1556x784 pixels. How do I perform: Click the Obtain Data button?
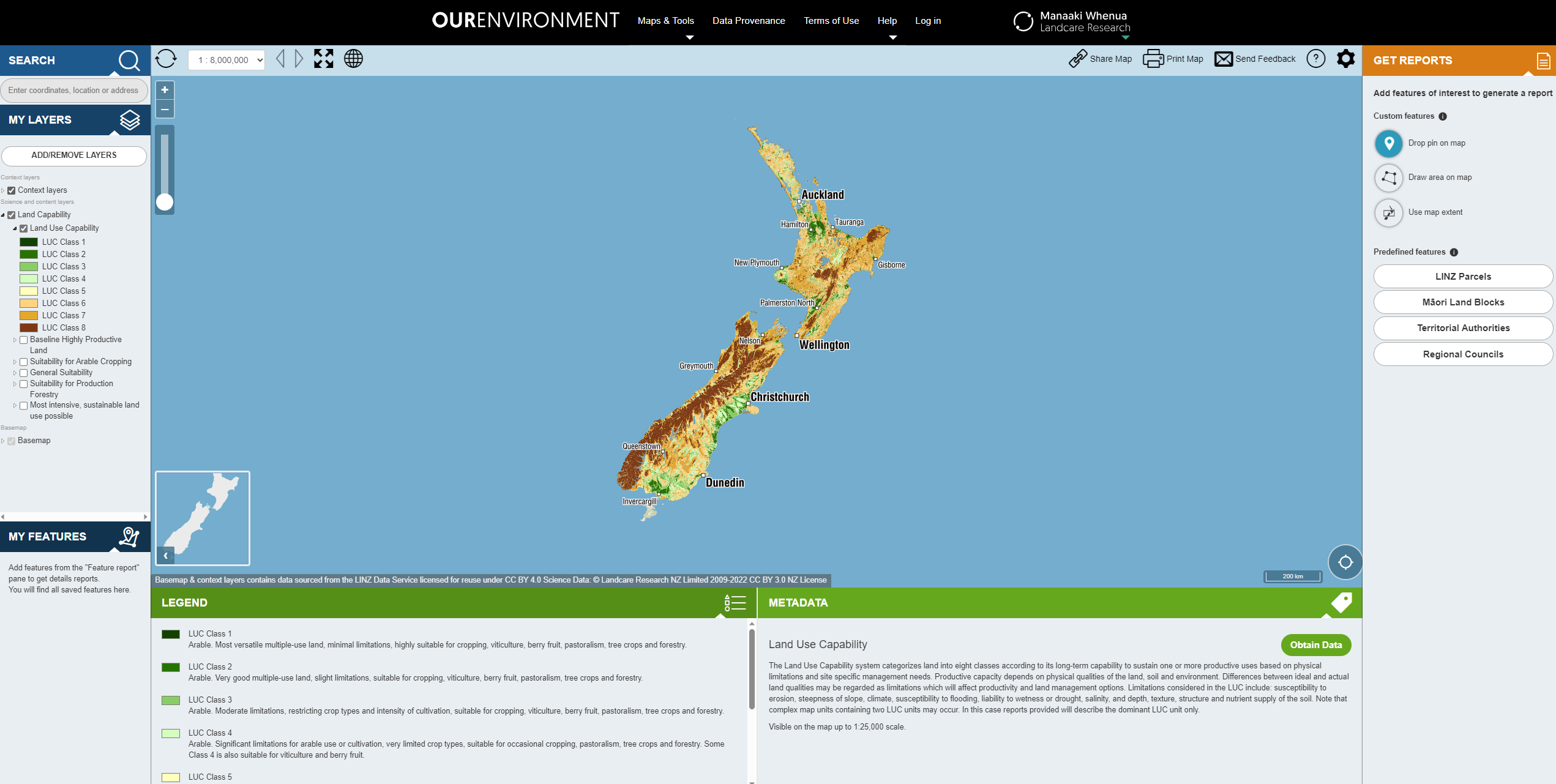pyautogui.click(x=1316, y=645)
